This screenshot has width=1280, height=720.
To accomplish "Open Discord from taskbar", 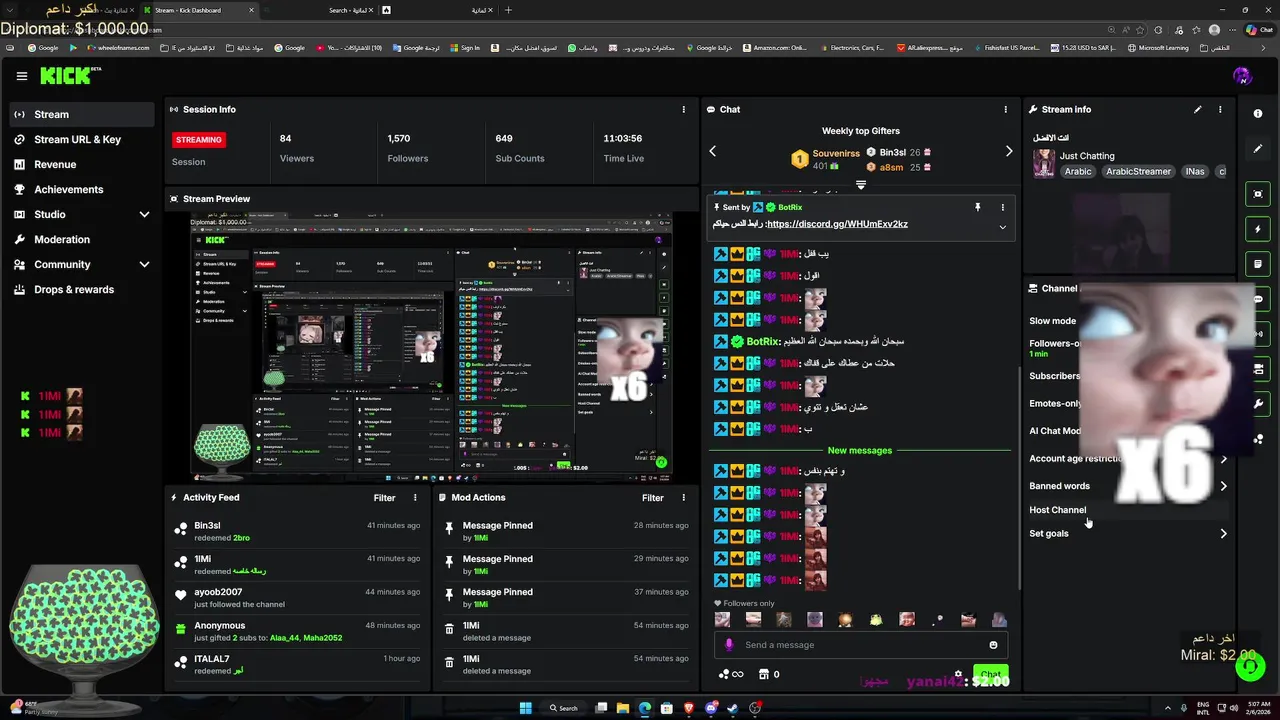I will pyautogui.click(x=711, y=708).
